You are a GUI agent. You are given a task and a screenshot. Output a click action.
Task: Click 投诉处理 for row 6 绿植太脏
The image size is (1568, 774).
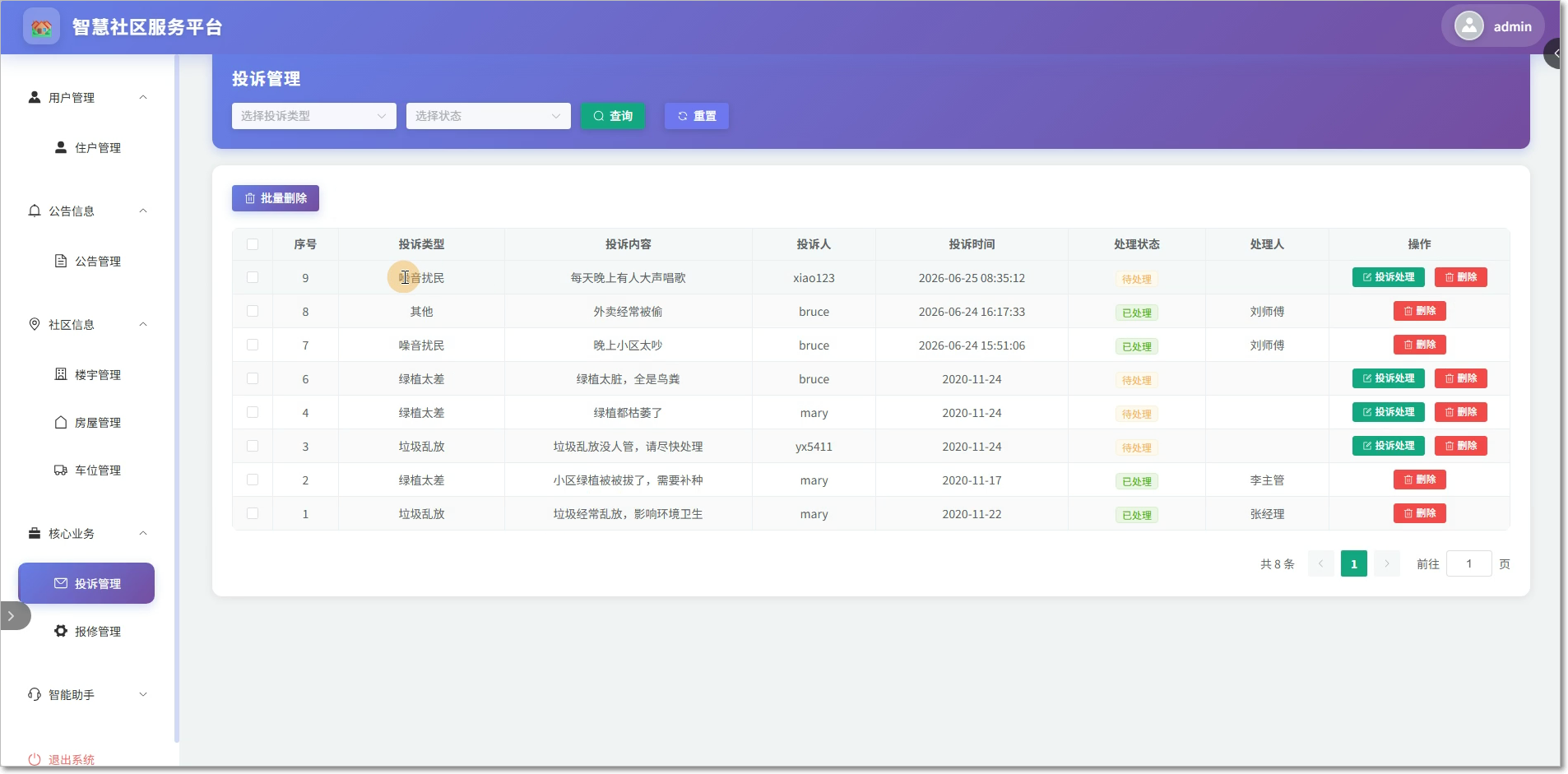pos(1389,378)
